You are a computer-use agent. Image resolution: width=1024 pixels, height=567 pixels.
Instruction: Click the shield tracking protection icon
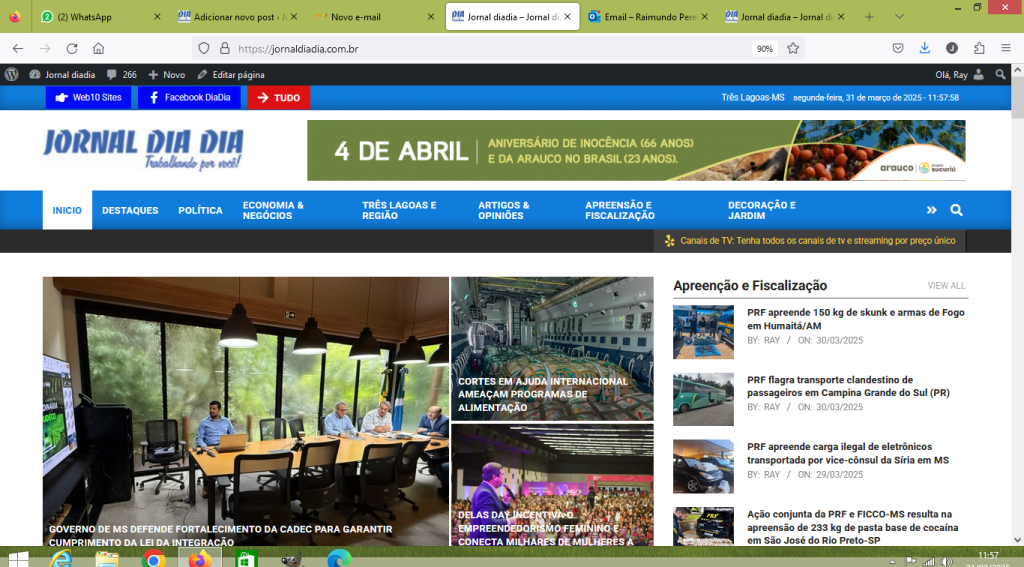(x=204, y=48)
